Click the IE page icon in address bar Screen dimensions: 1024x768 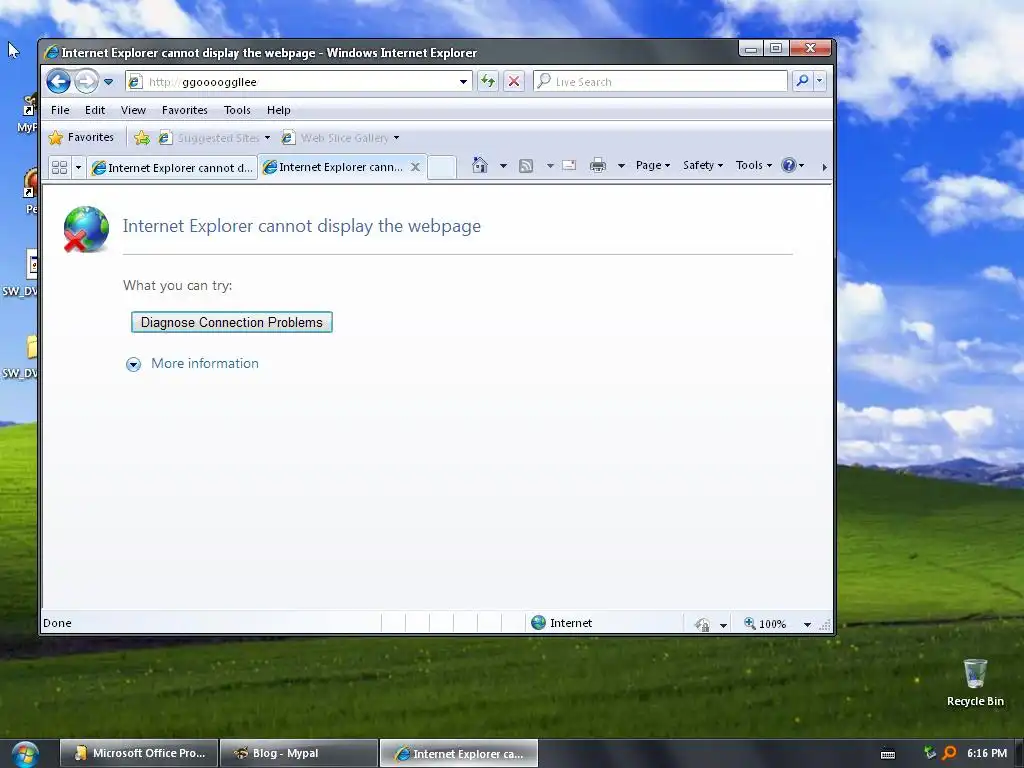(x=135, y=82)
